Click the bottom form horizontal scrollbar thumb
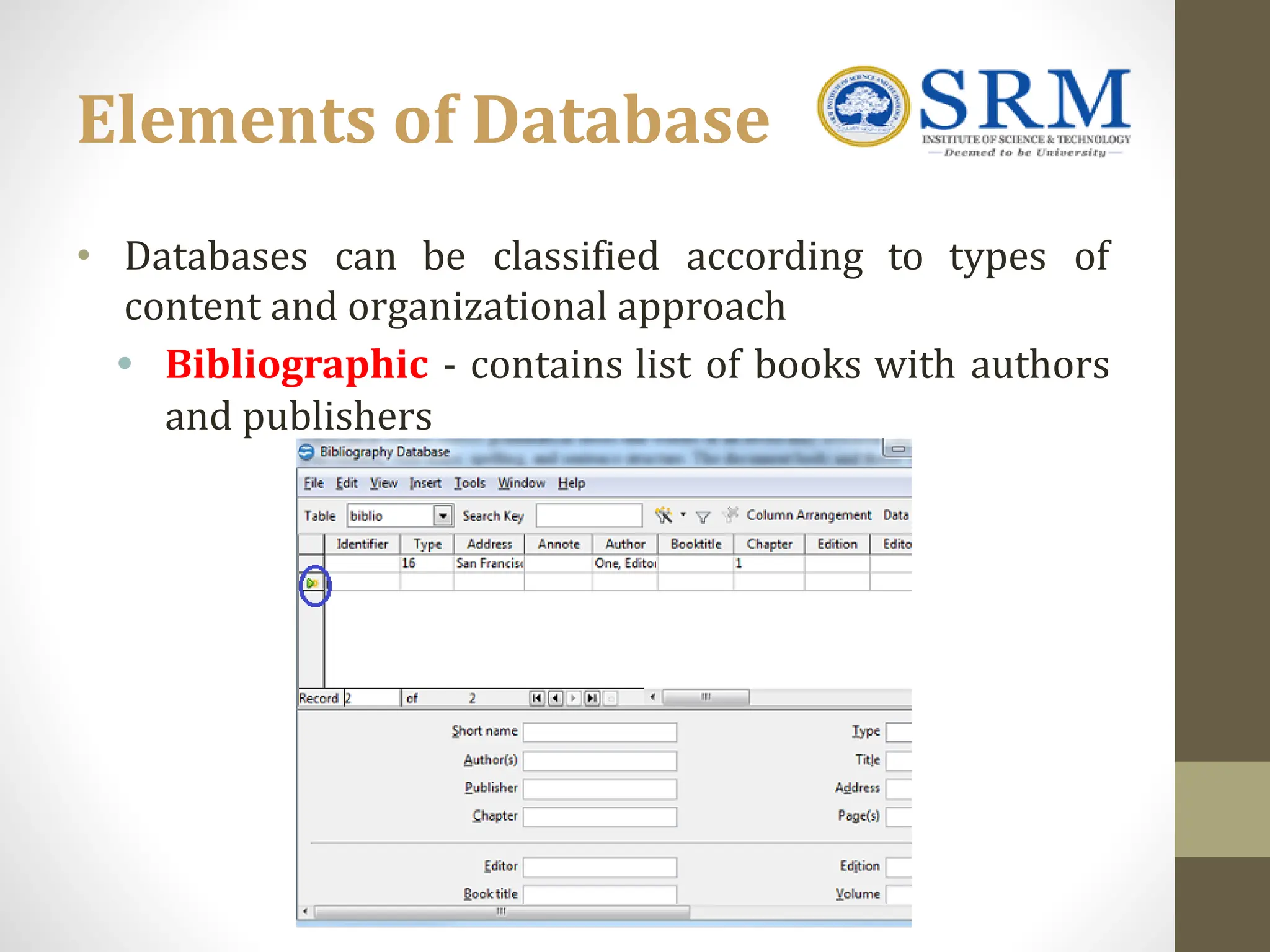 pyautogui.click(x=502, y=912)
